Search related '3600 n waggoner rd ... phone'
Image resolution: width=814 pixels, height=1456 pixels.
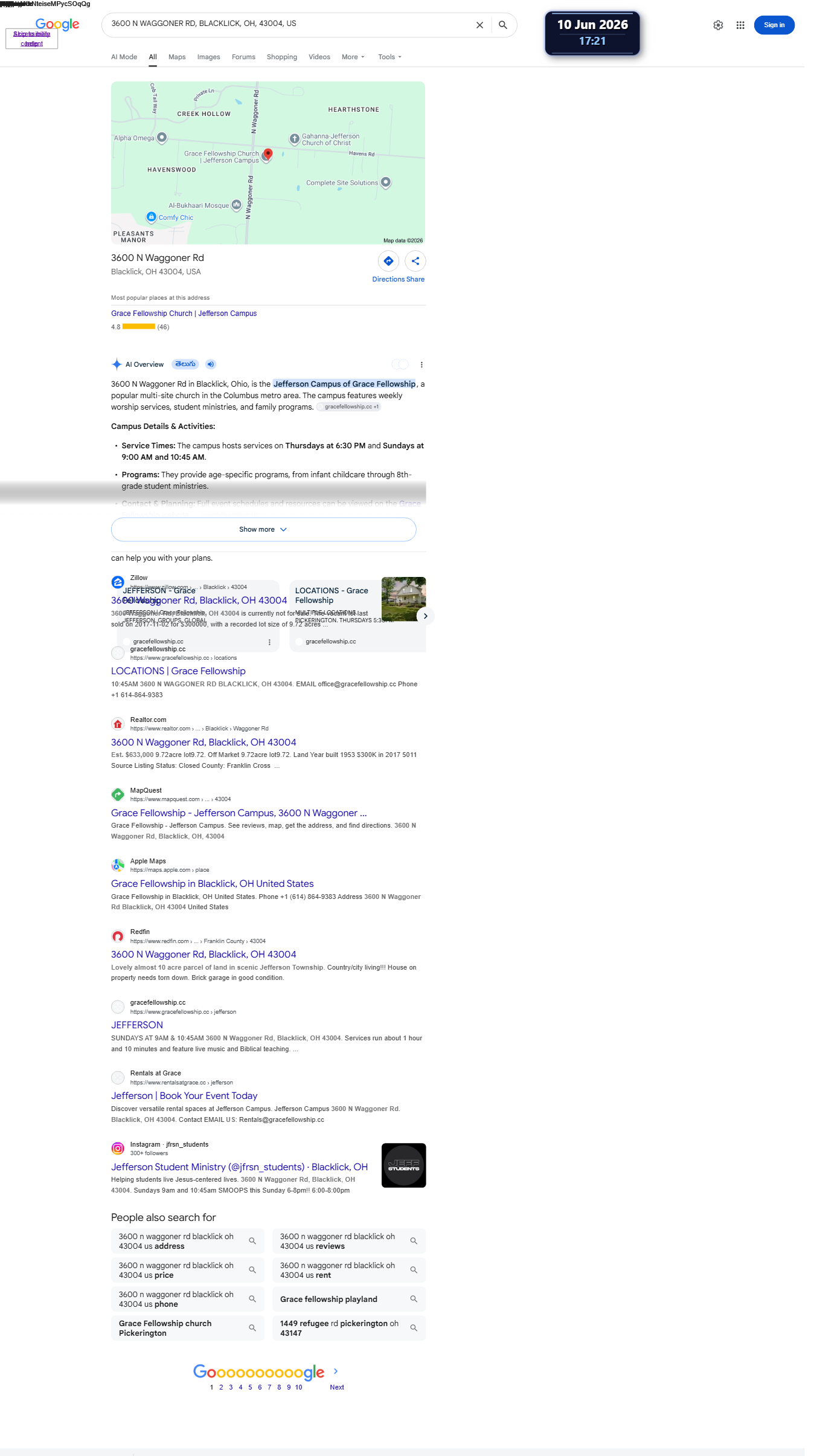pos(188,1299)
